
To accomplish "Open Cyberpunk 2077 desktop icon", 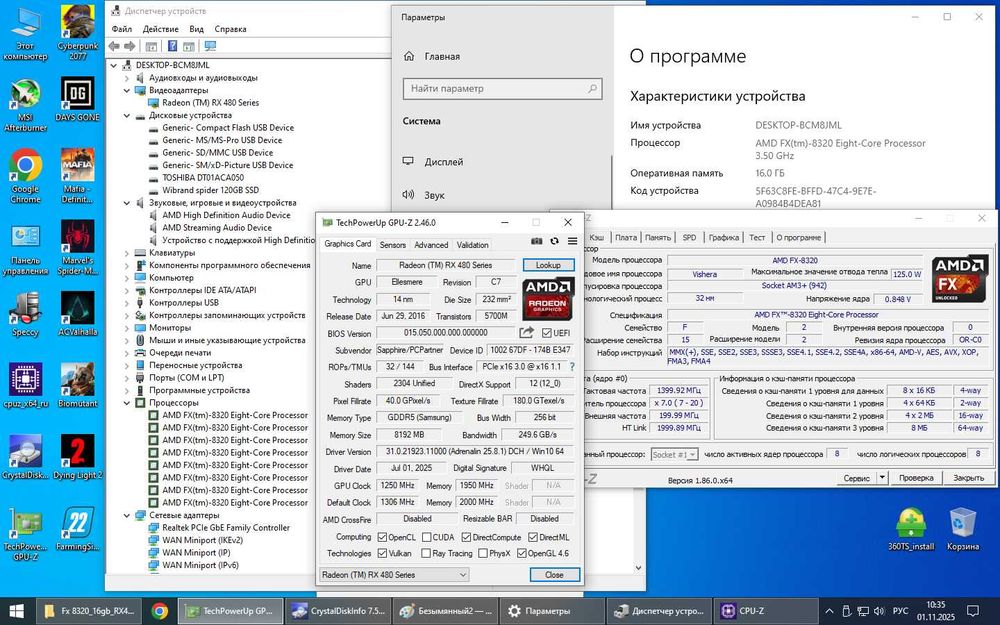I will tap(78, 32).
